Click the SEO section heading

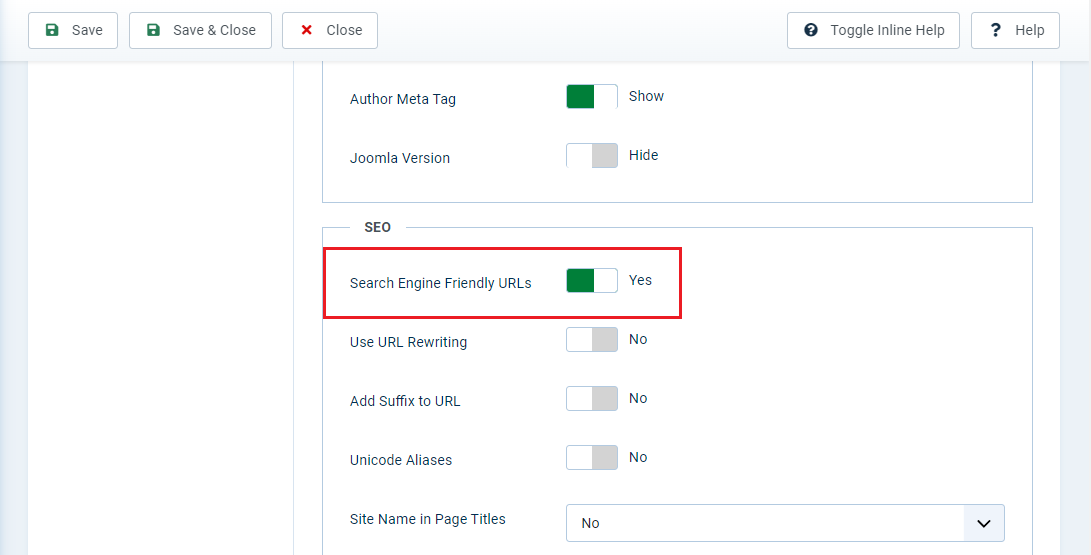click(x=378, y=227)
